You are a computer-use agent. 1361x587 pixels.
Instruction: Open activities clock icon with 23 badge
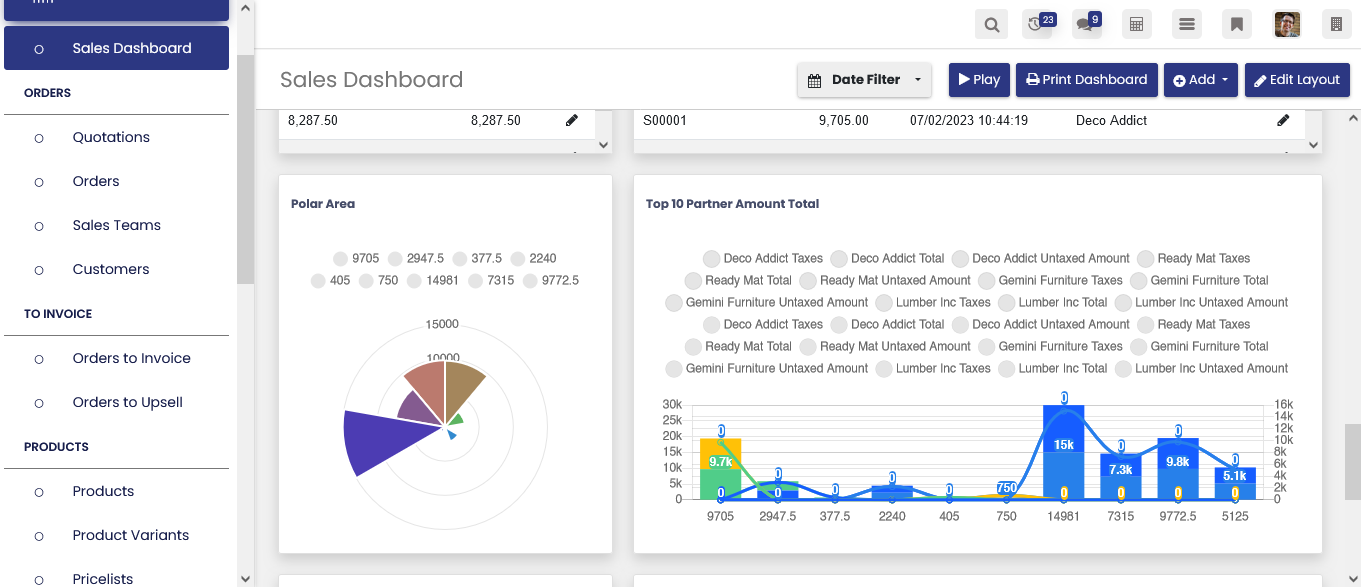[1038, 25]
